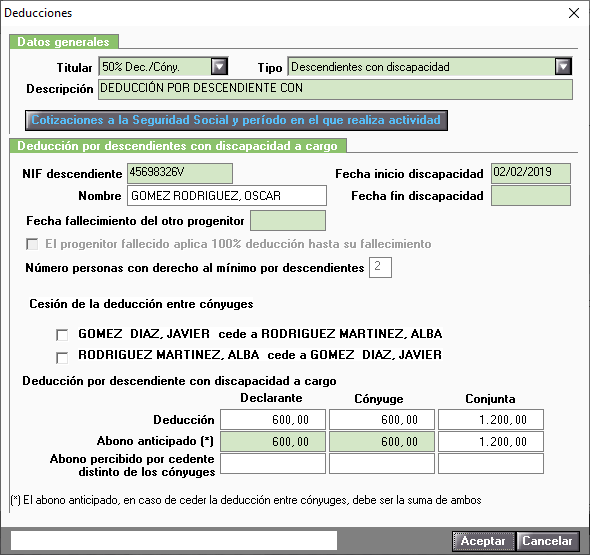Click the Cesión de la deducción entre cónyuges label
Viewport: 590px width, 555px height.
141,304
